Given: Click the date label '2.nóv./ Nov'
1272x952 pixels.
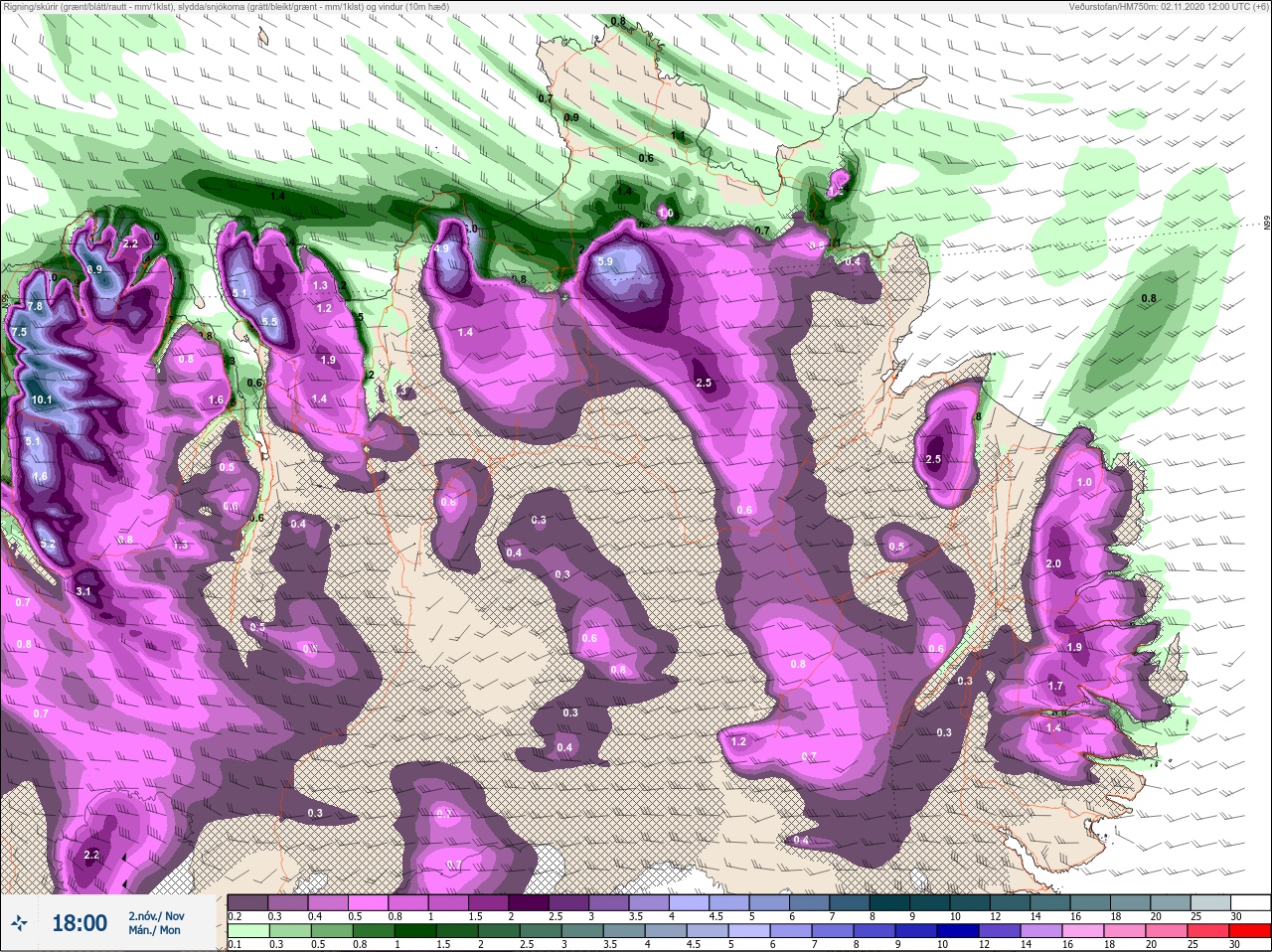Looking at the screenshot, I should coord(156,915).
